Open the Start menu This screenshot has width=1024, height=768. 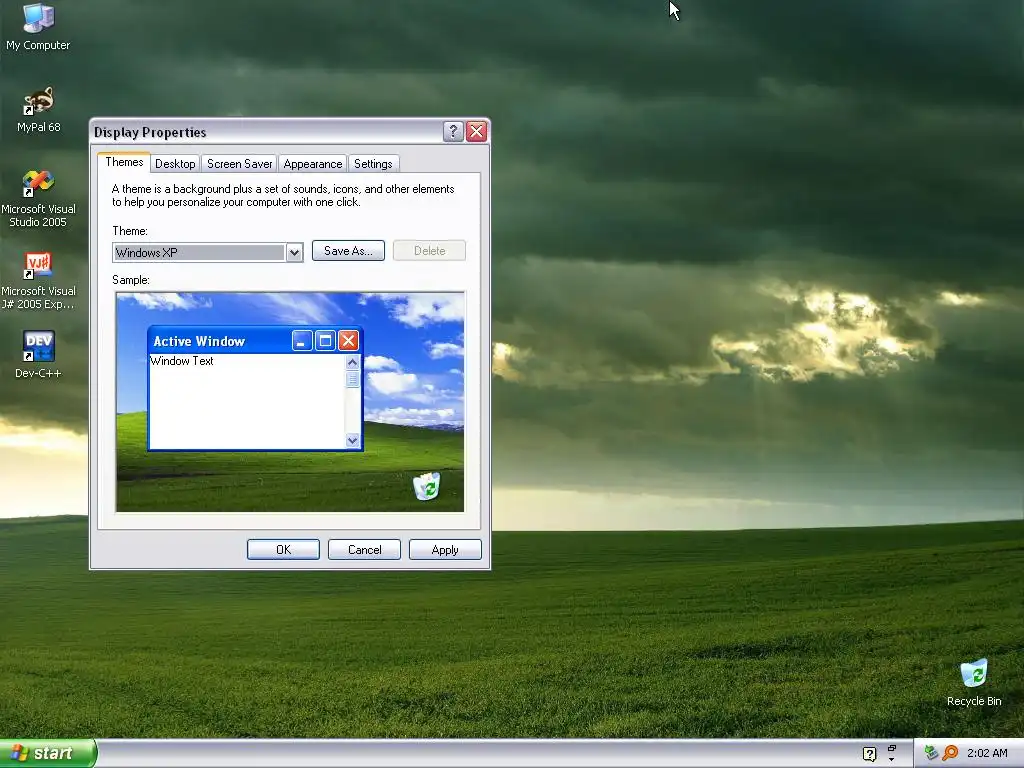(48, 753)
